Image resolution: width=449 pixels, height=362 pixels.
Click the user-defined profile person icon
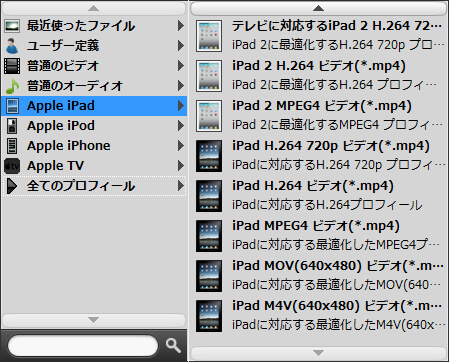pyautogui.click(x=12, y=46)
